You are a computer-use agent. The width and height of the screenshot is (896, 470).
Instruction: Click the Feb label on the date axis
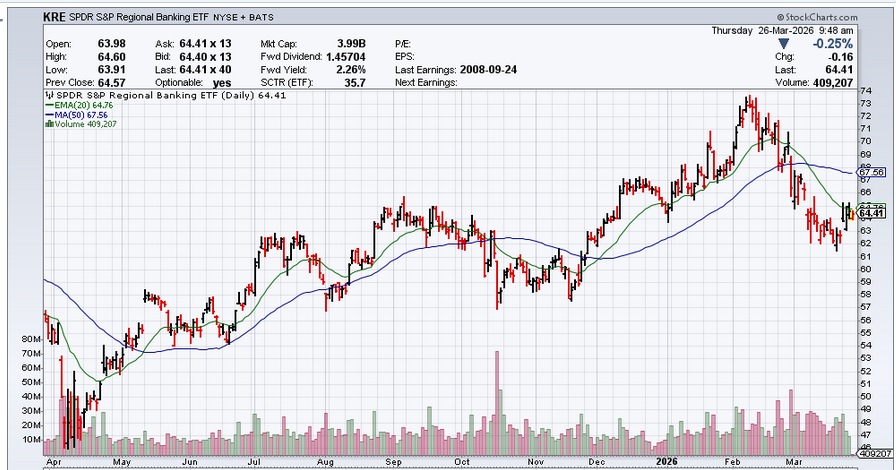pyautogui.click(x=733, y=461)
